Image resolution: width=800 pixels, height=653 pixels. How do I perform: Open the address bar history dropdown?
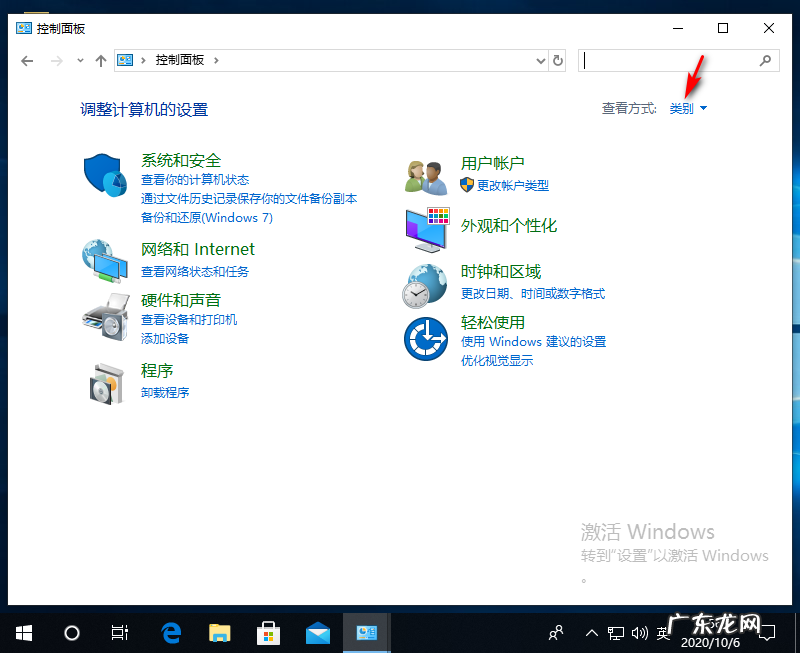pyautogui.click(x=540, y=60)
